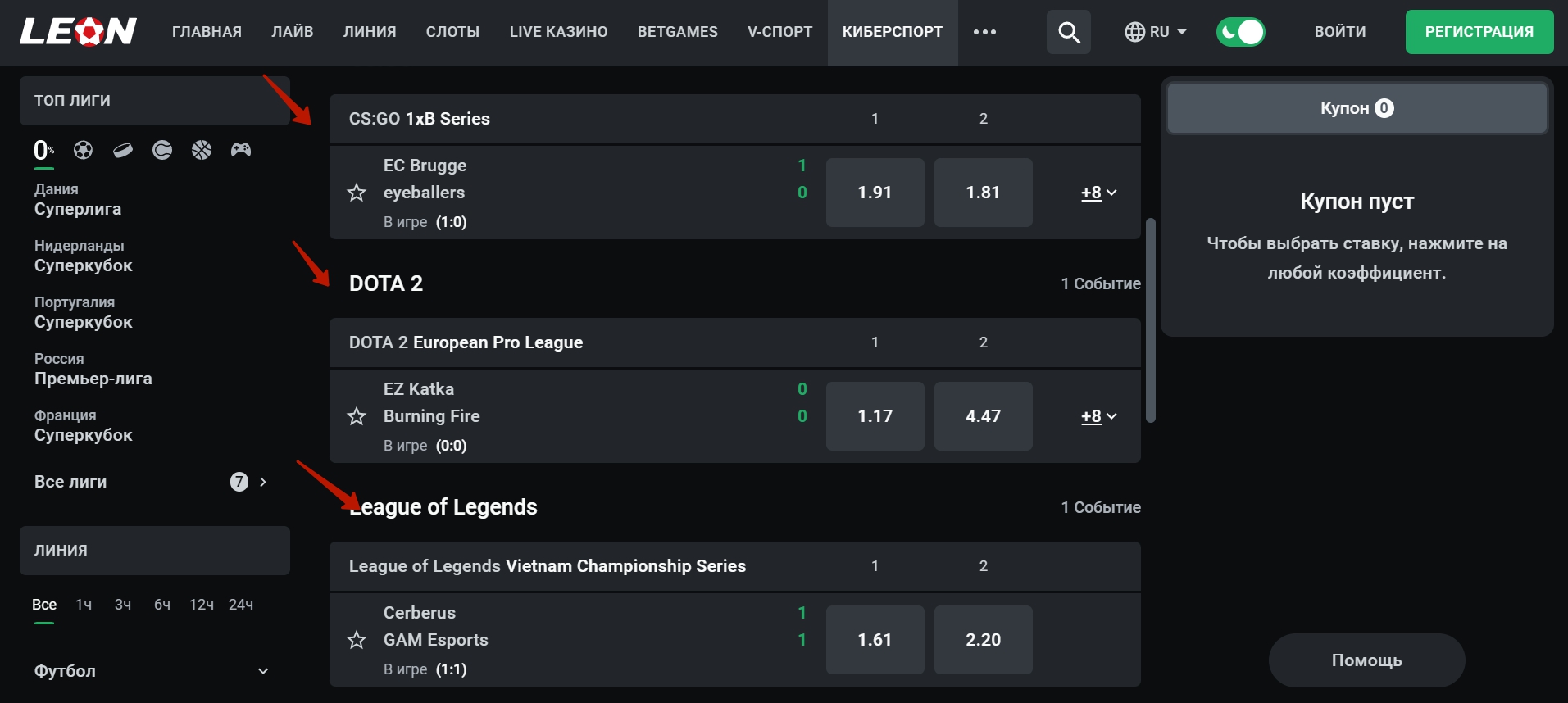Filter line by 12ч time range

click(x=200, y=604)
